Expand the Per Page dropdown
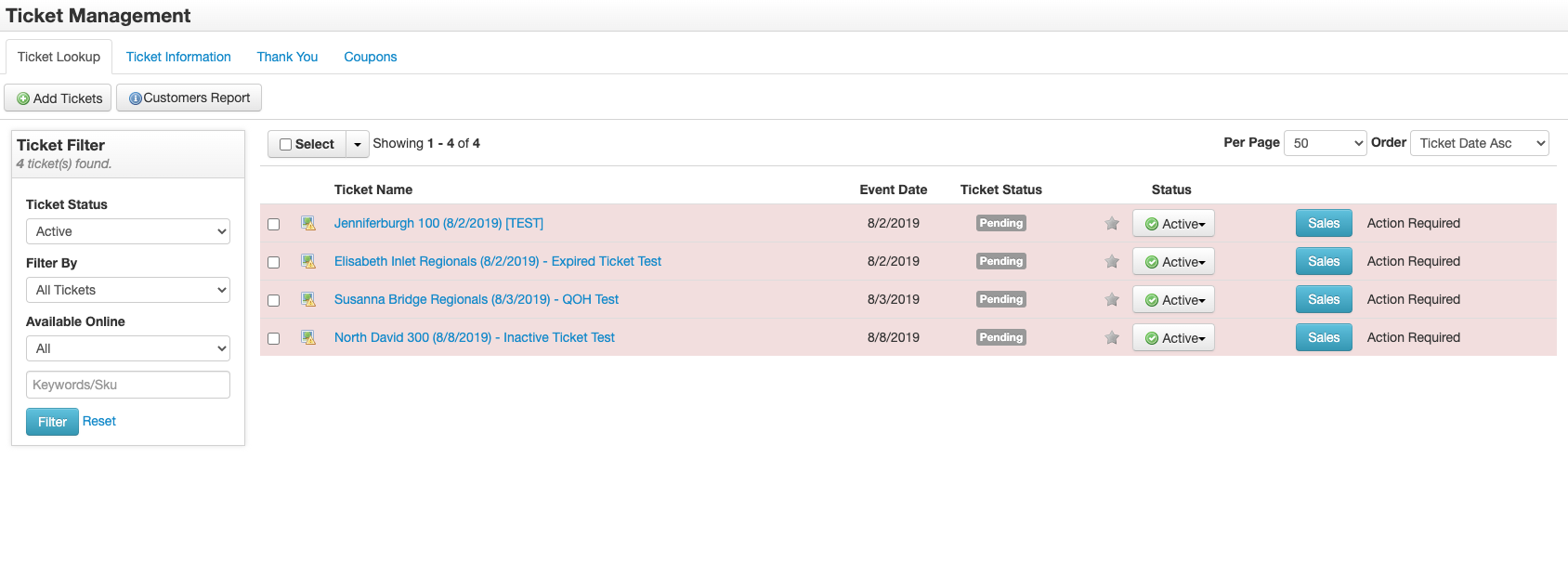This screenshot has width=1568, height=563. click(x=1325, y=143)
